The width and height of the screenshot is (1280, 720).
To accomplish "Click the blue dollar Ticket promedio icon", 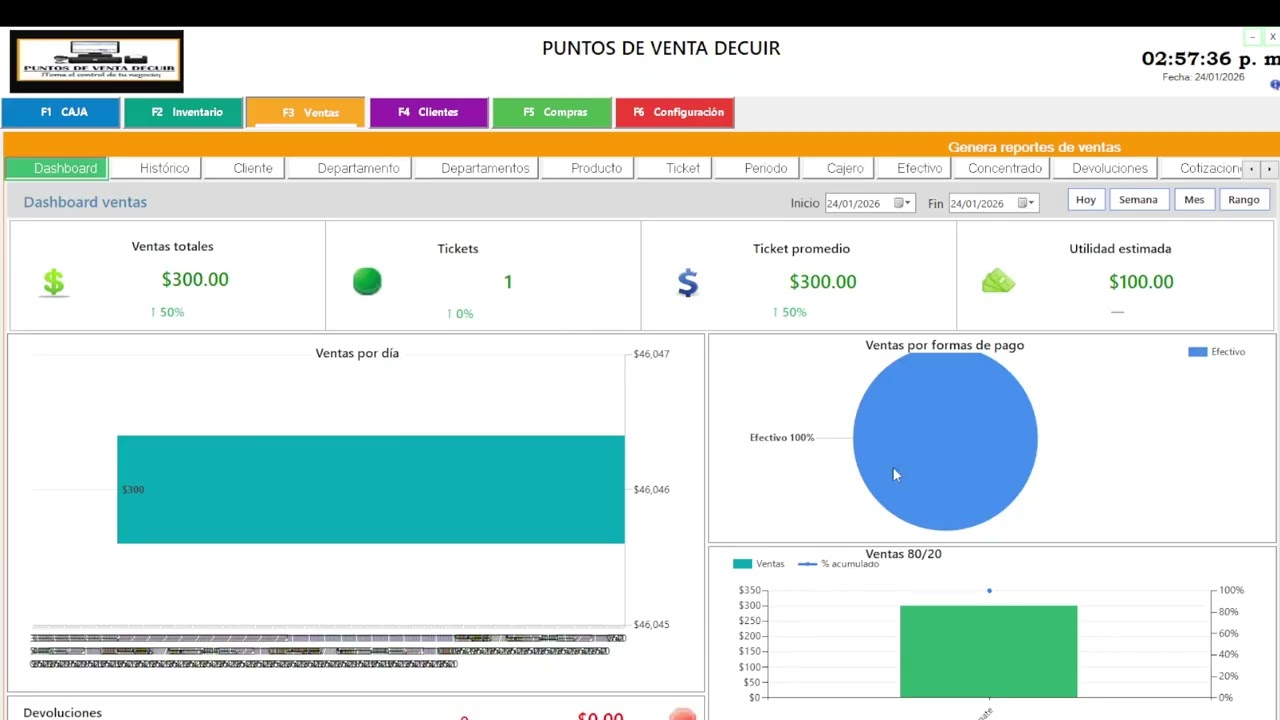I will click(687, 283).
